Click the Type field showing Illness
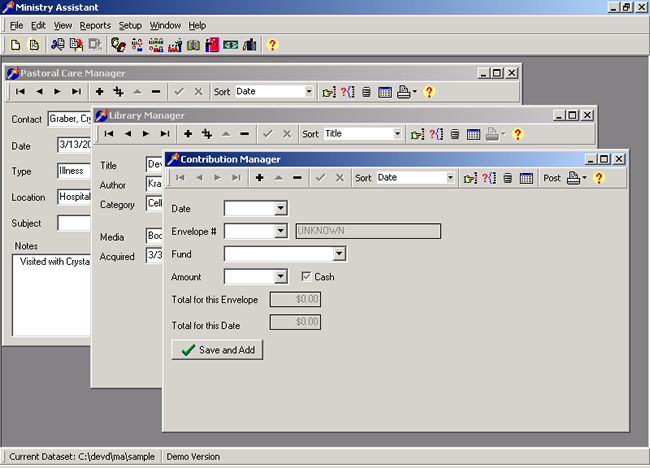 pyautogui.click(x=74, y=171)
